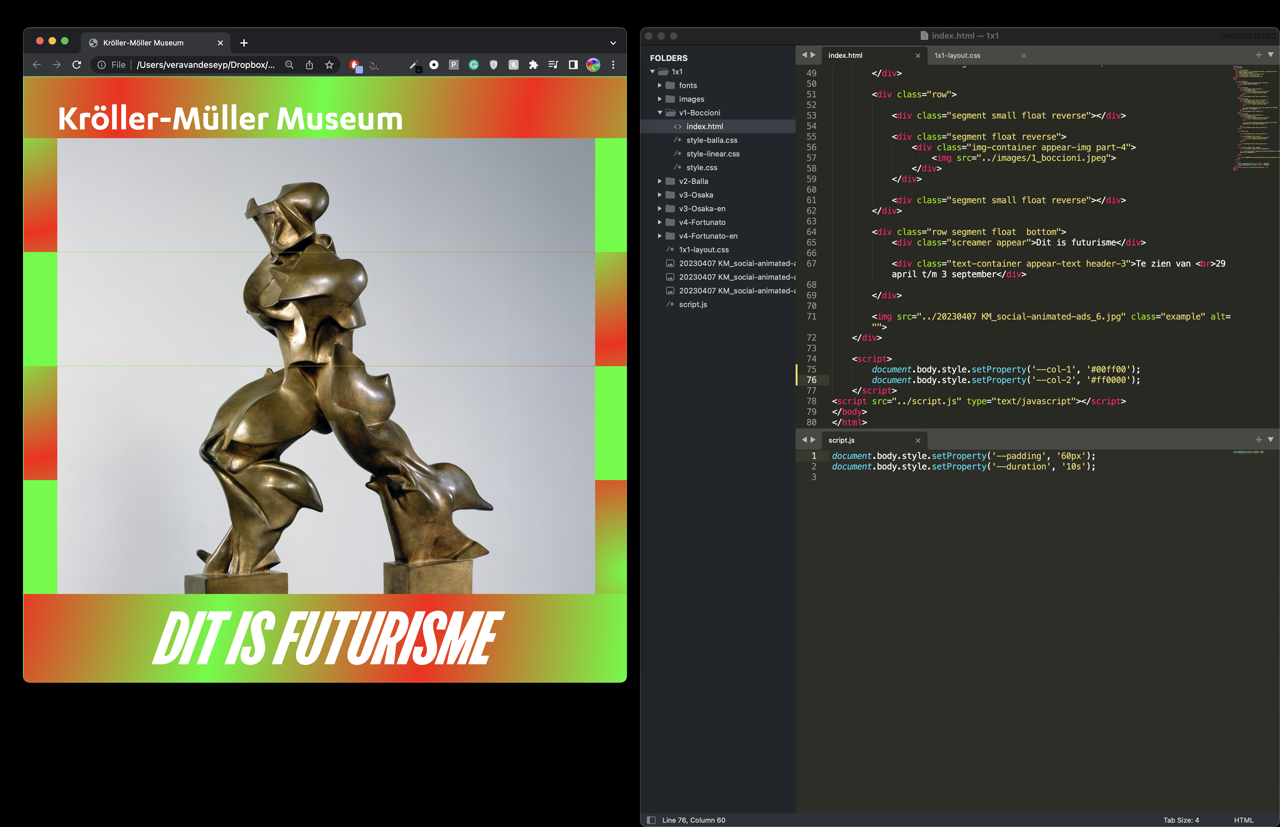Click the zoom magnifier icon in address bar
This screenshot has height=827, width=1280.
pos(289,65)
